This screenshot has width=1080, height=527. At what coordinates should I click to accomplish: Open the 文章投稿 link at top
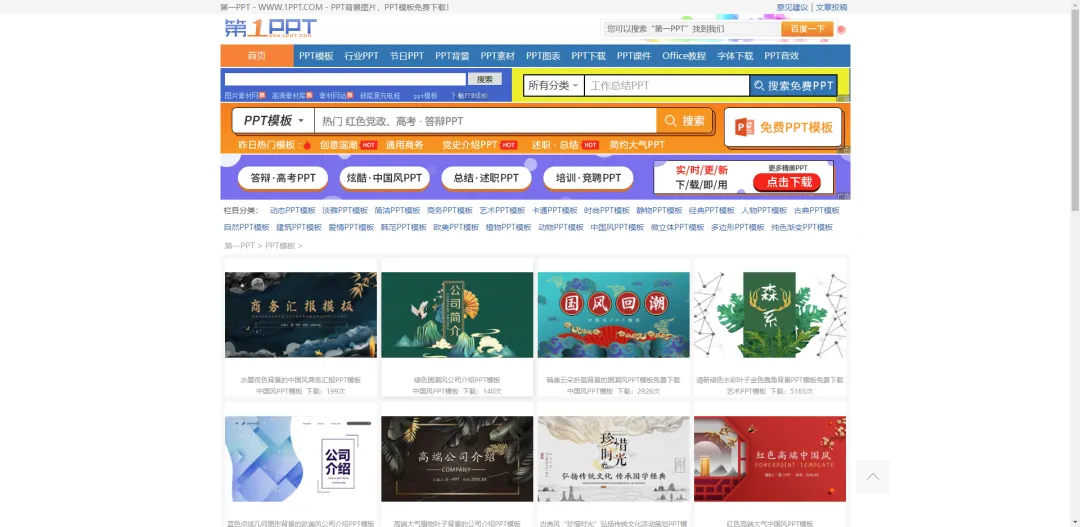click(x=831, y=8)
